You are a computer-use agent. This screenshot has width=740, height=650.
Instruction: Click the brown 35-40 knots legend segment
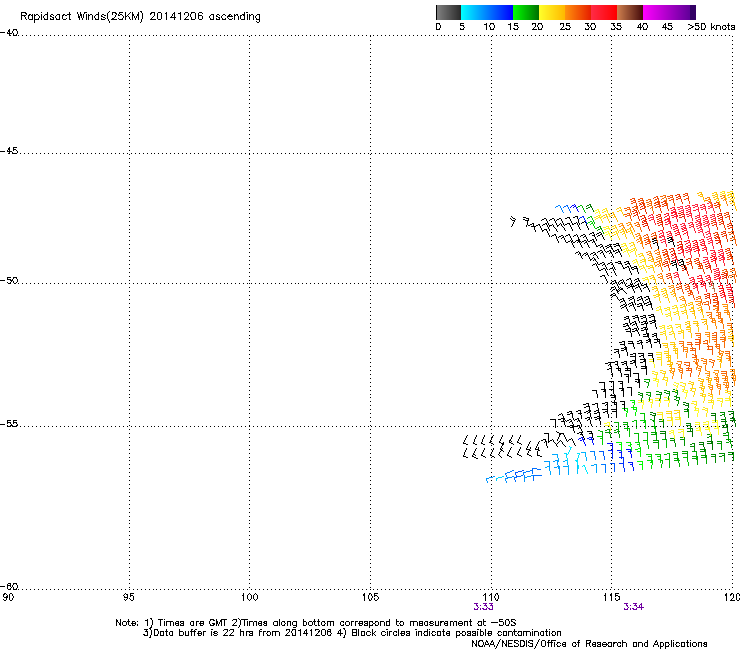(630, 12)
